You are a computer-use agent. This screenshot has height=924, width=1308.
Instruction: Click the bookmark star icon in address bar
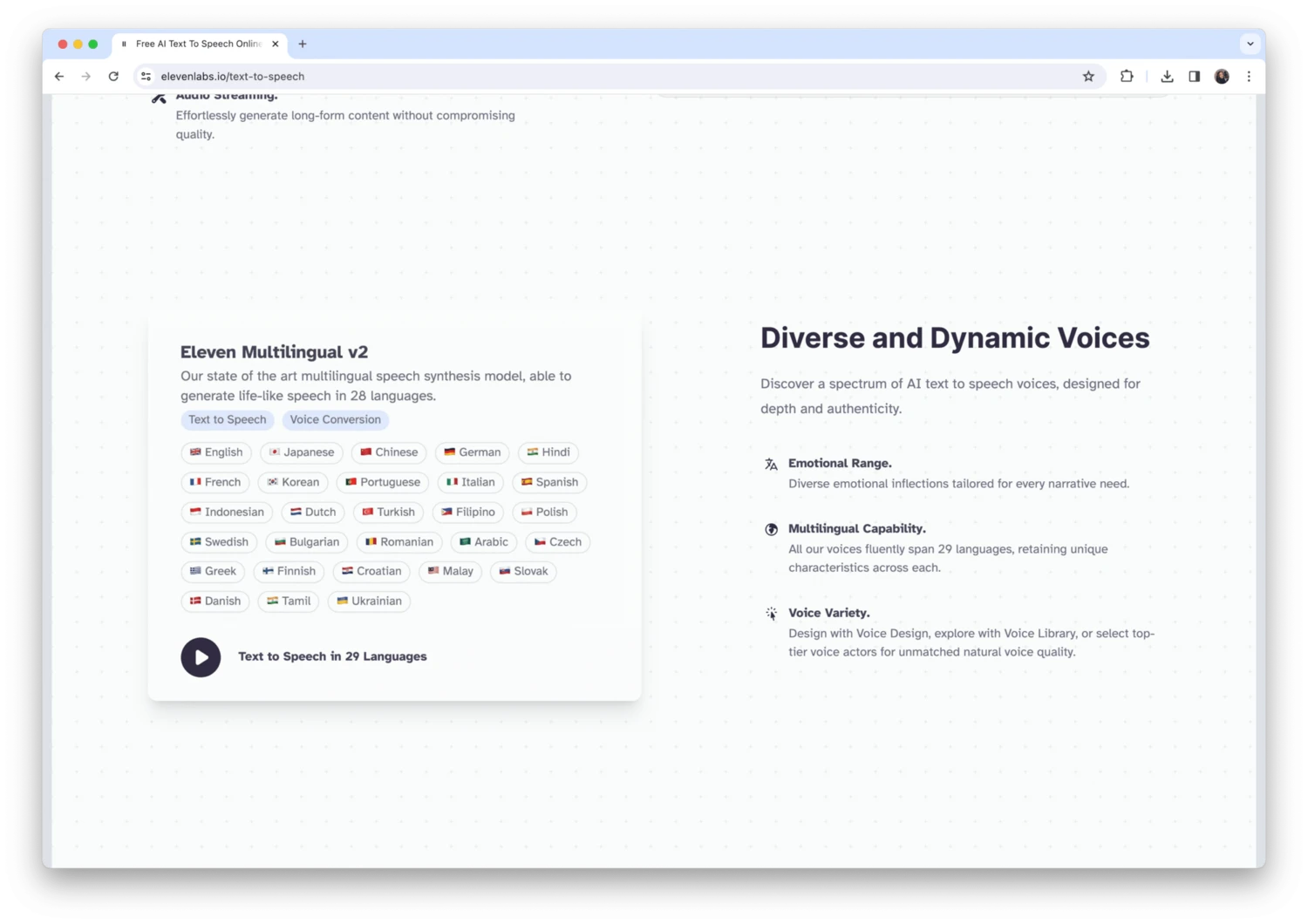coord(1088,77)
